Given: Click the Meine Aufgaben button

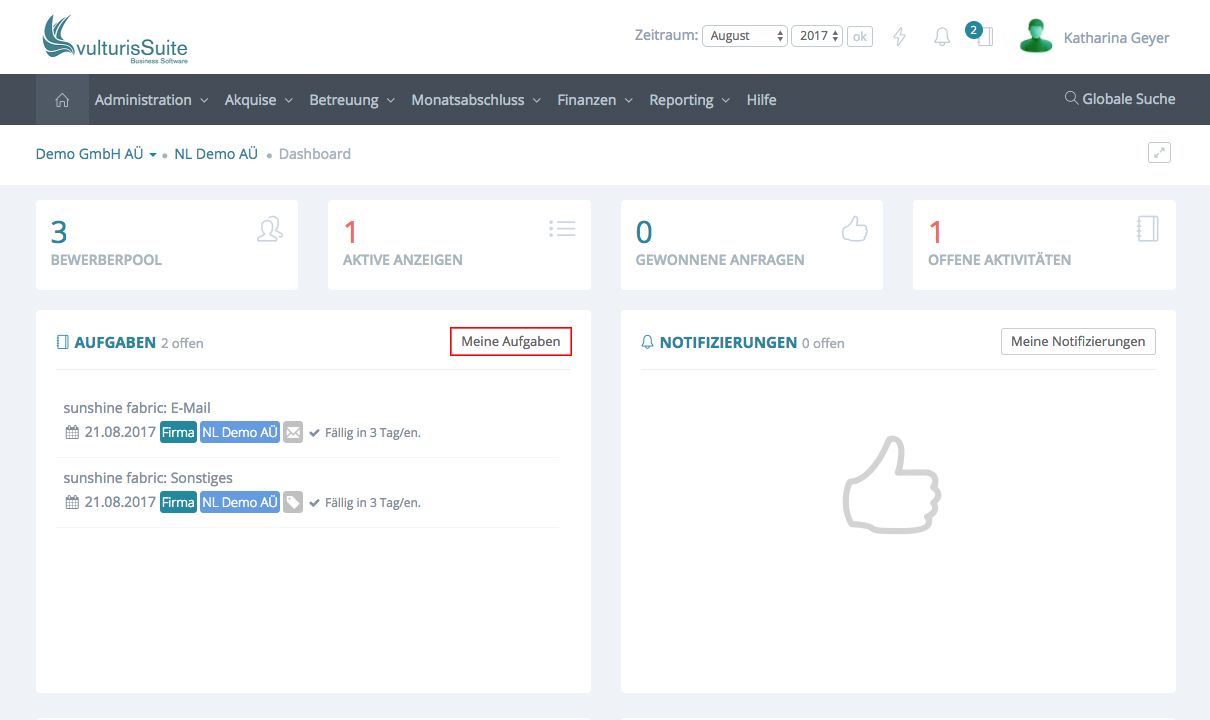Looking at the screenshot, I should click(x=511, y=341).
